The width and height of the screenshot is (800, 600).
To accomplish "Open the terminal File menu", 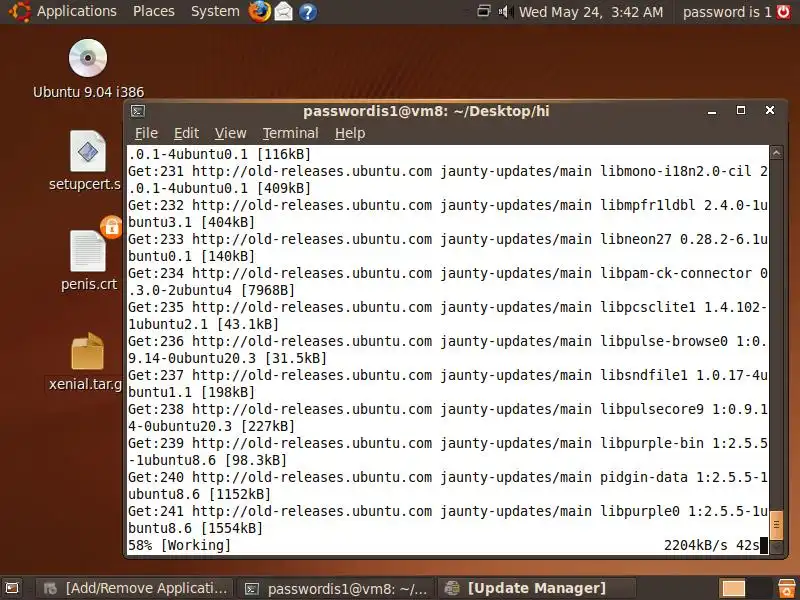I will point(146,133).
